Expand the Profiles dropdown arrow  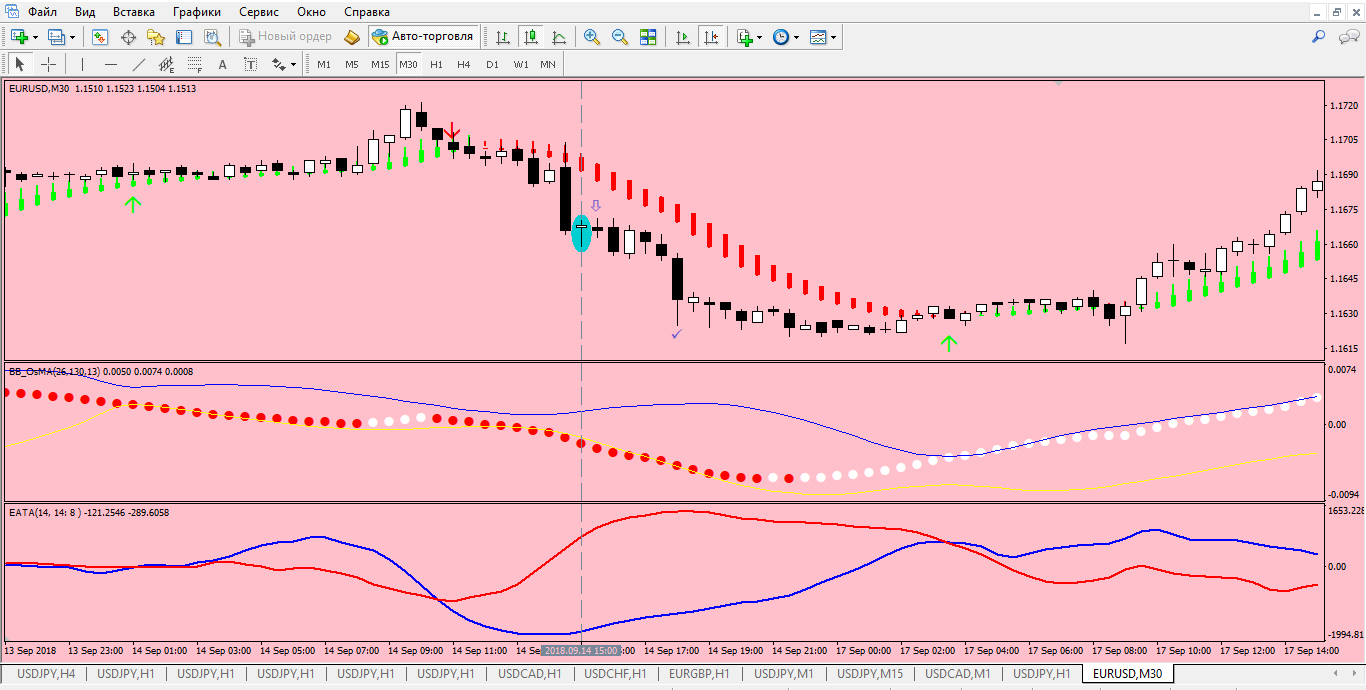[72, 37]
